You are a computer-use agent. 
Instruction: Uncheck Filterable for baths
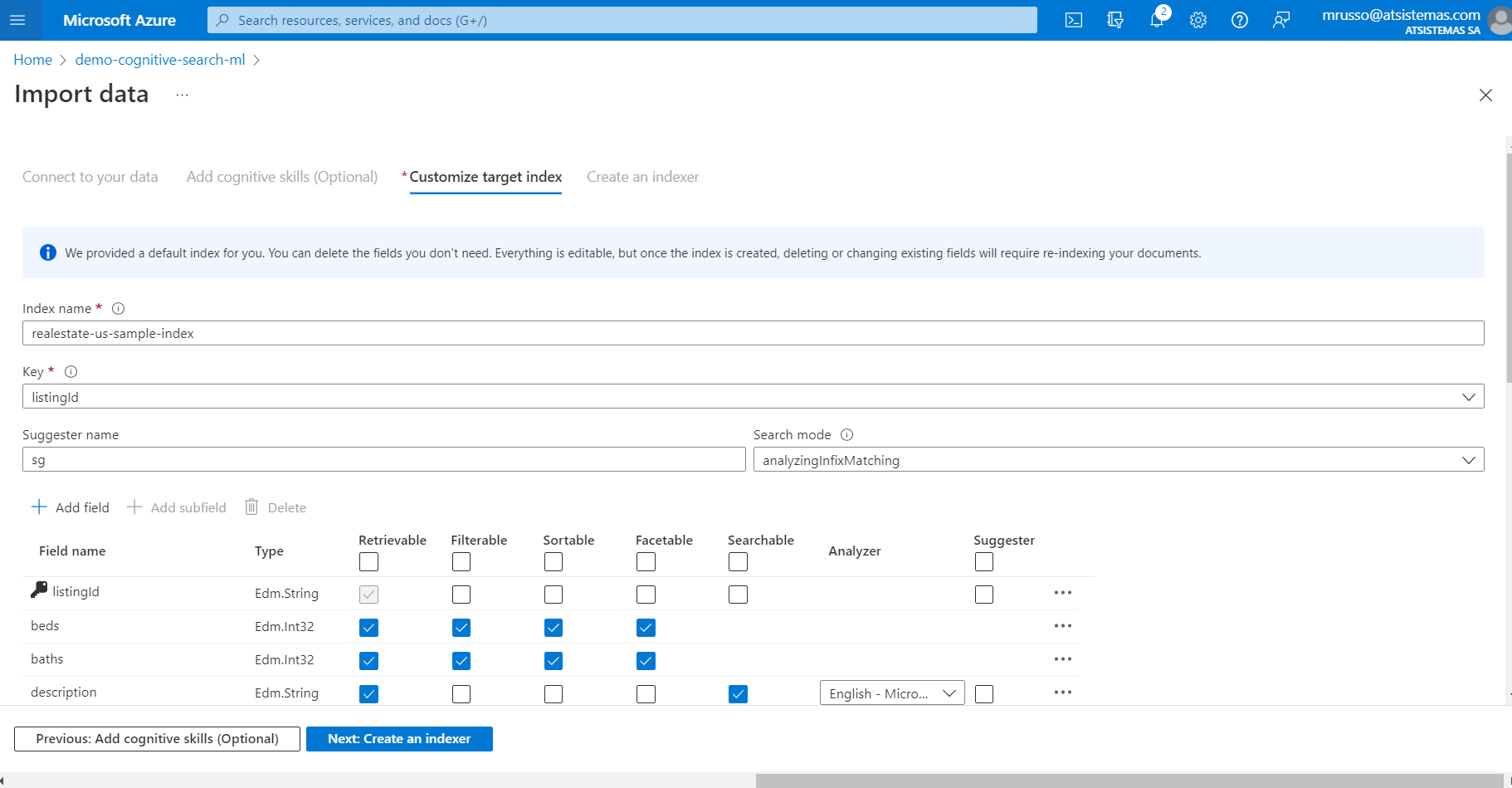point(461,661)
